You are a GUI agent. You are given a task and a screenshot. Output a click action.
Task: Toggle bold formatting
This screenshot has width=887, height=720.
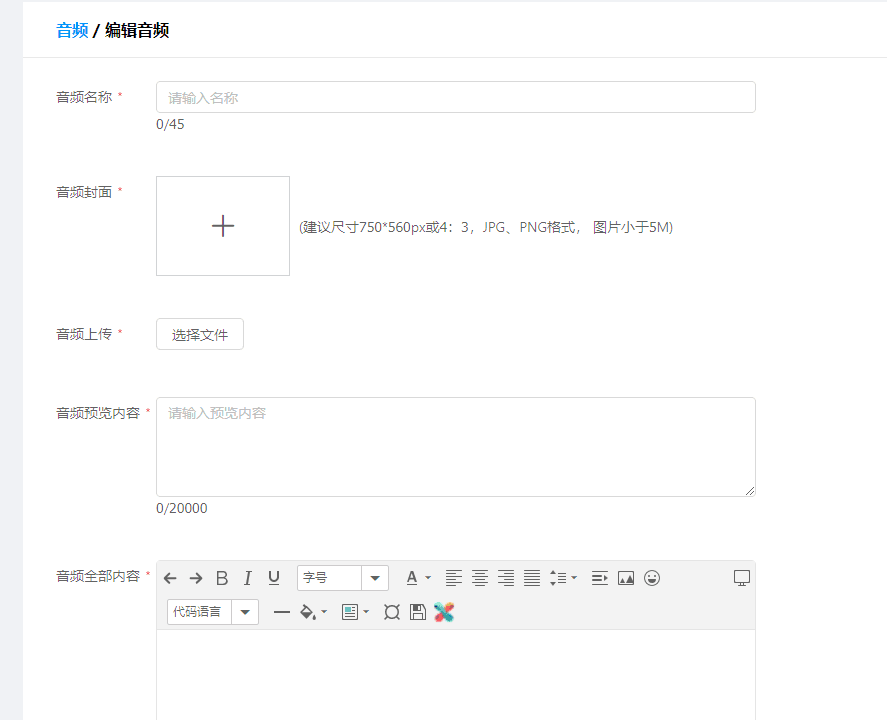222,578
